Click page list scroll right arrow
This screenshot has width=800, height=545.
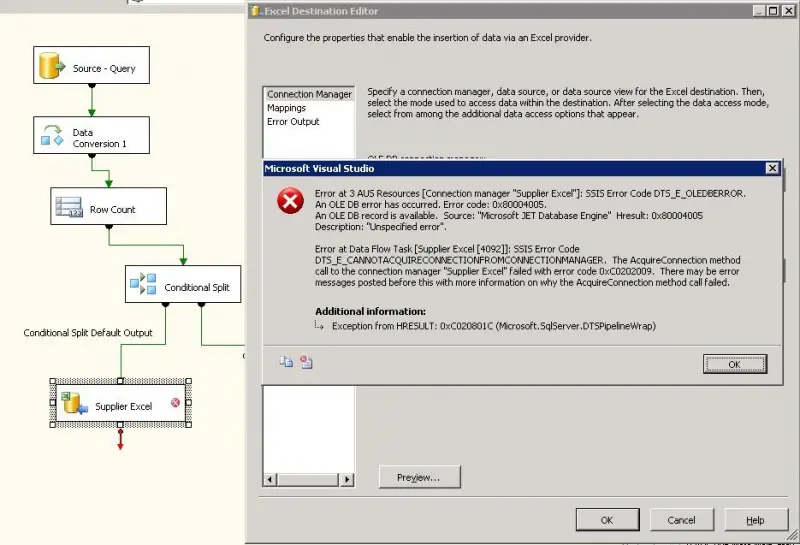[x=347, y=479]
